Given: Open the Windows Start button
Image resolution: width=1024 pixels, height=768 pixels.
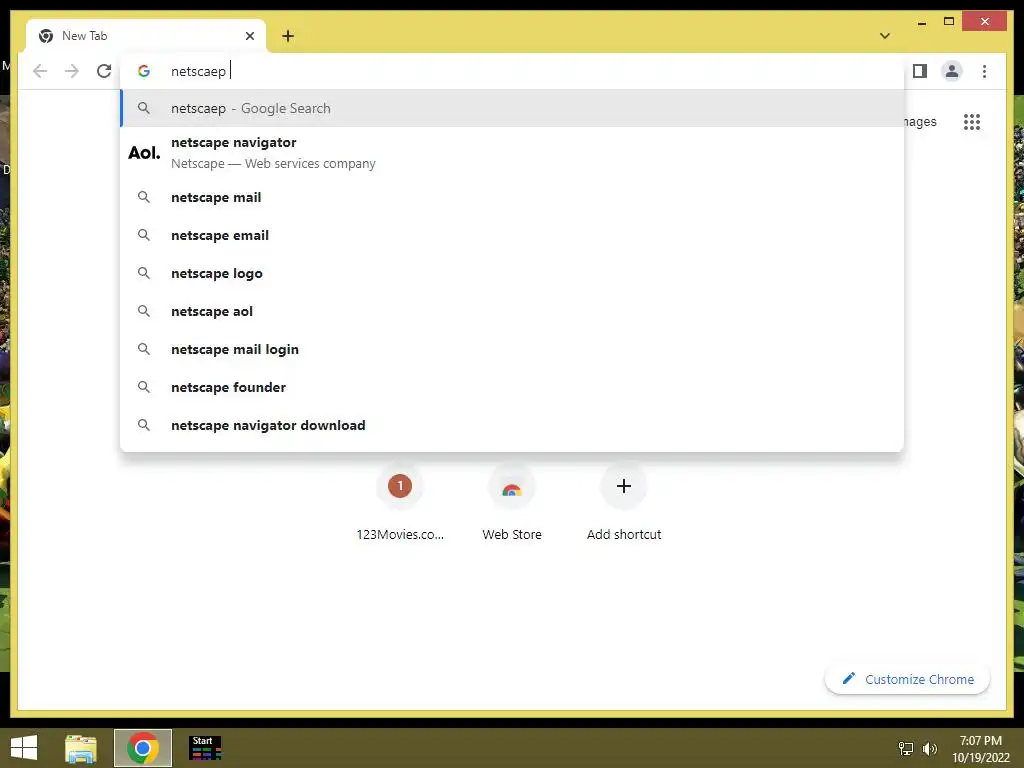Looking at the screenshot, I should point(24,748).
